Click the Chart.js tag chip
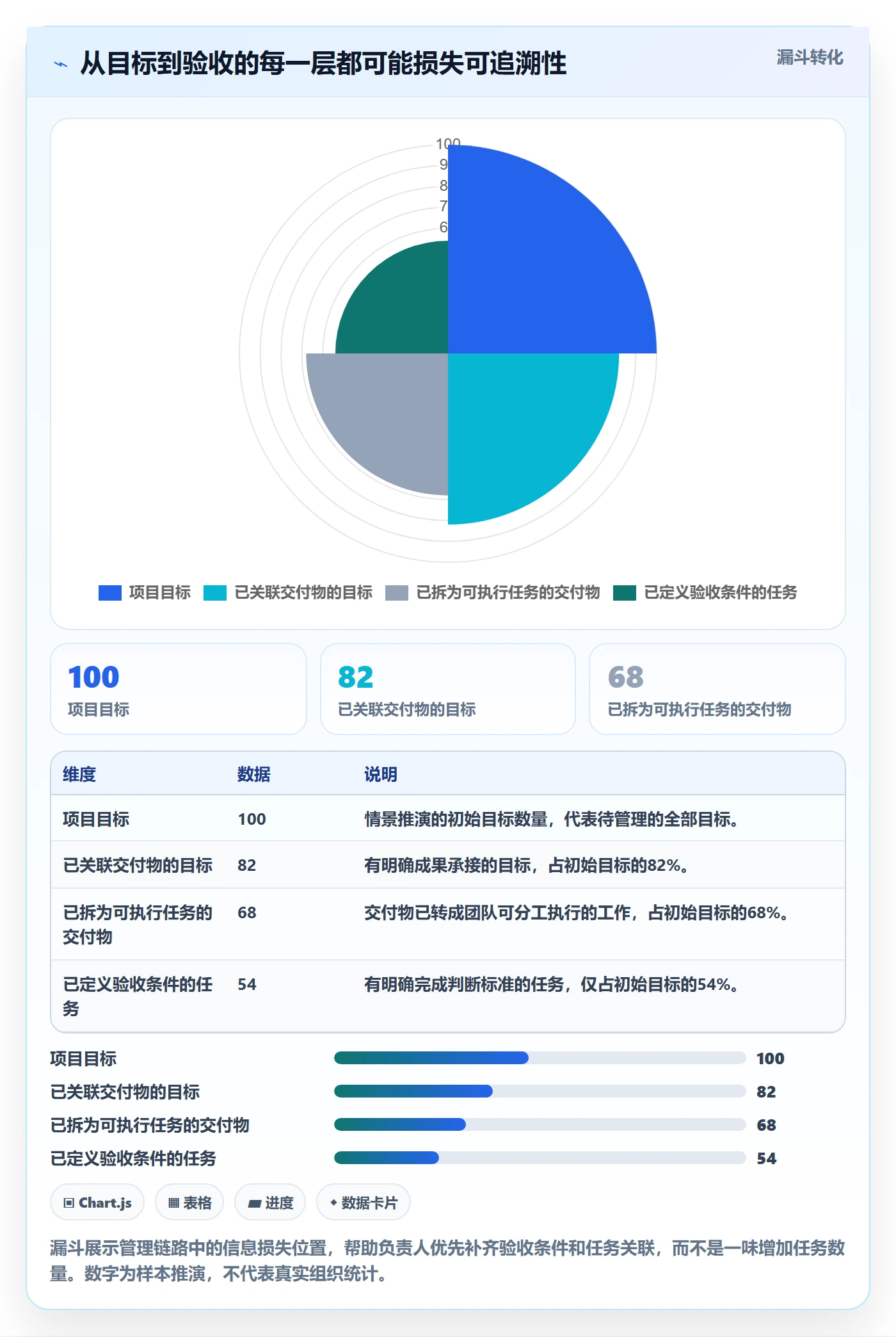This screenshot has height=1337, width=896. click(x=97, y=1203)
